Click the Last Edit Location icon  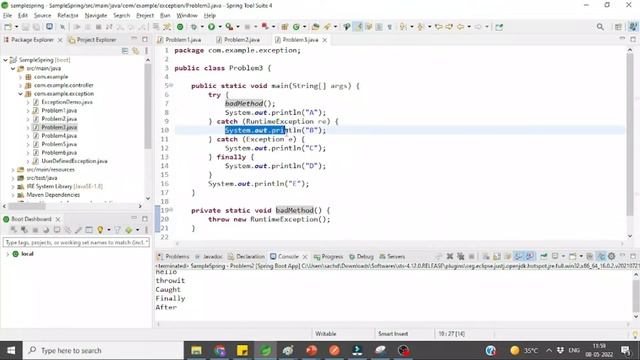439,27
